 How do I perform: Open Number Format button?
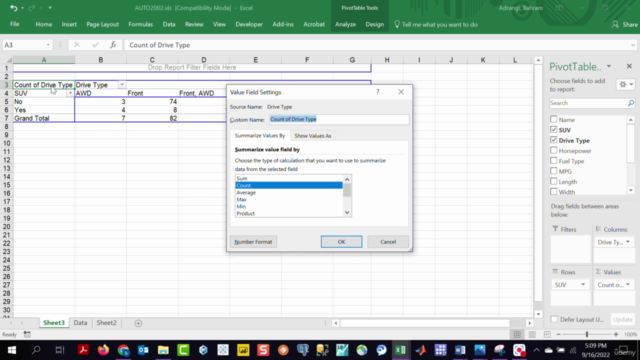253,242
